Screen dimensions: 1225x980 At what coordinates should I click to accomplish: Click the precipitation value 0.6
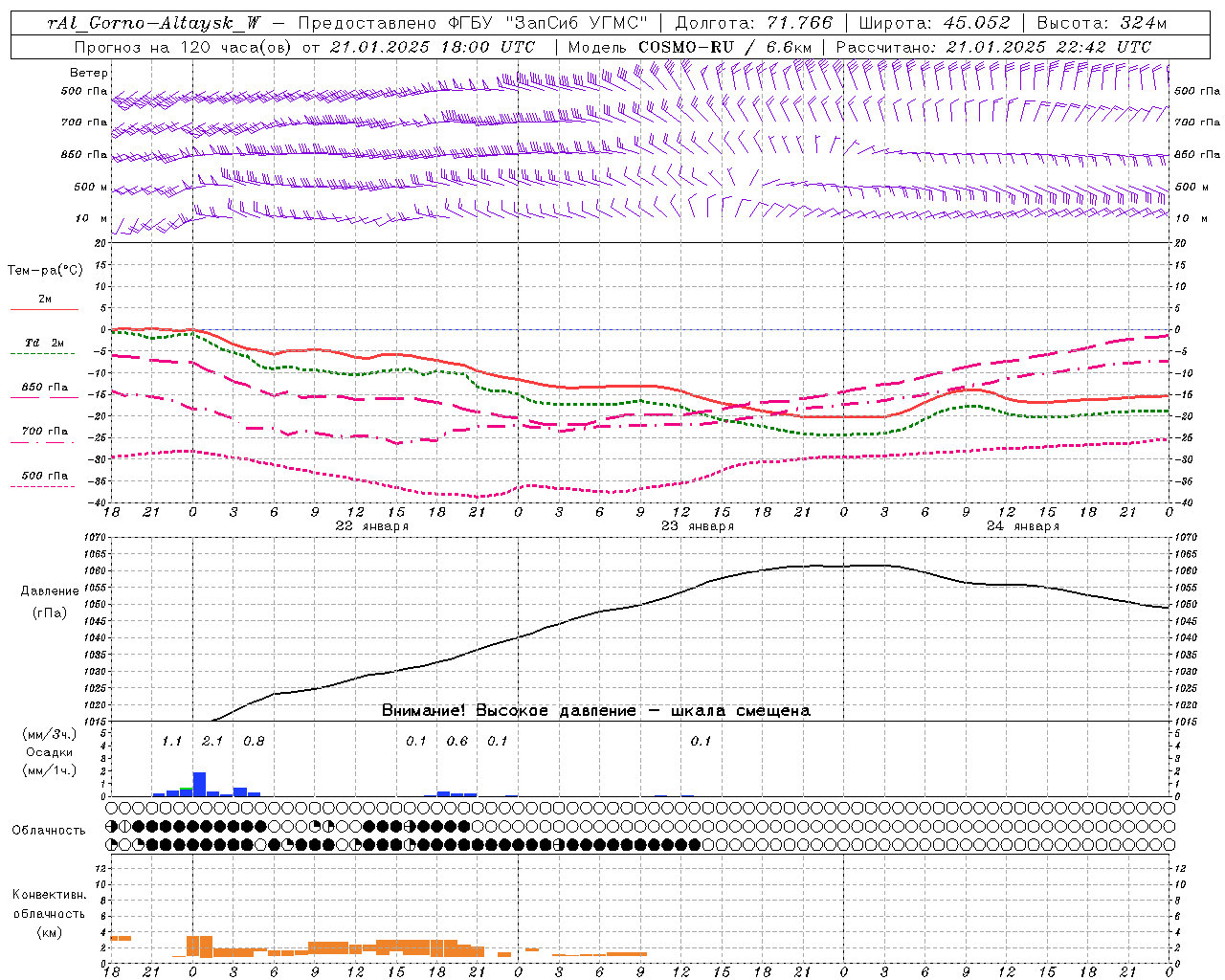457,741
